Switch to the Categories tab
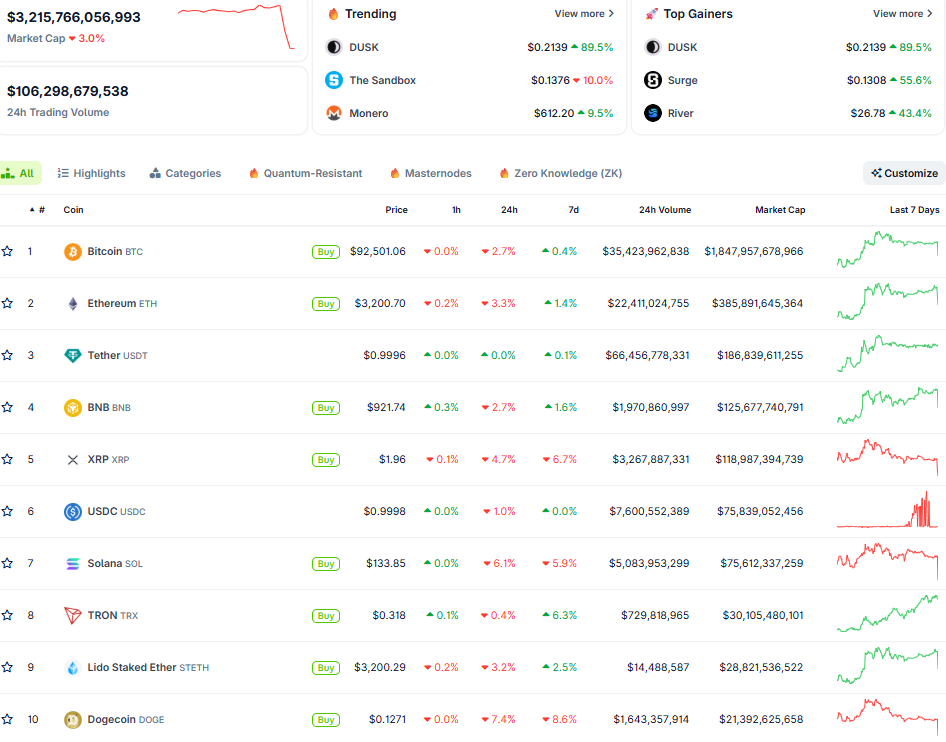 [185, 173]
